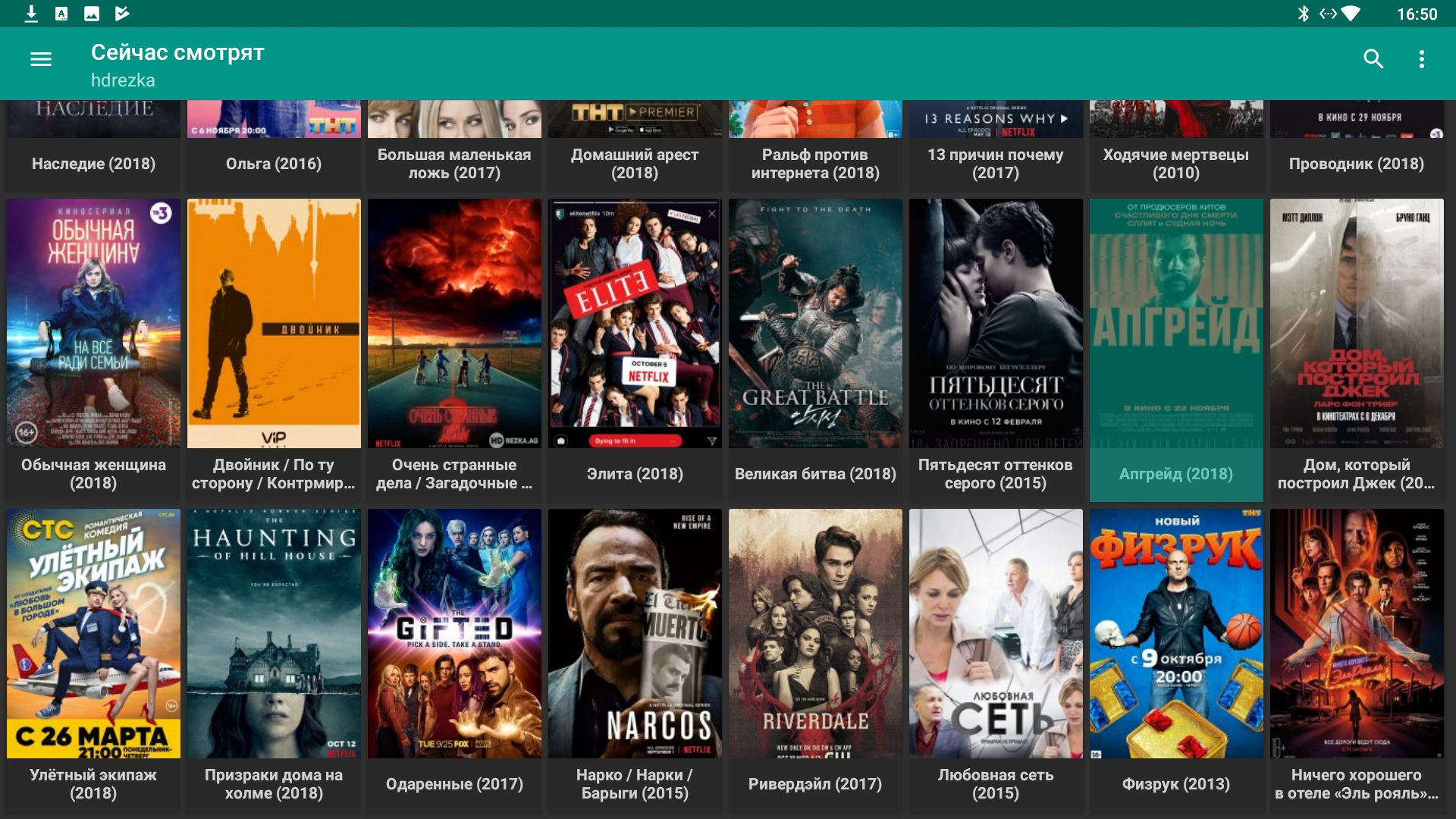Open the Физрук (2013) poster
Viewport: 1456px width, 819px height.
click(x=1176, y=633)
